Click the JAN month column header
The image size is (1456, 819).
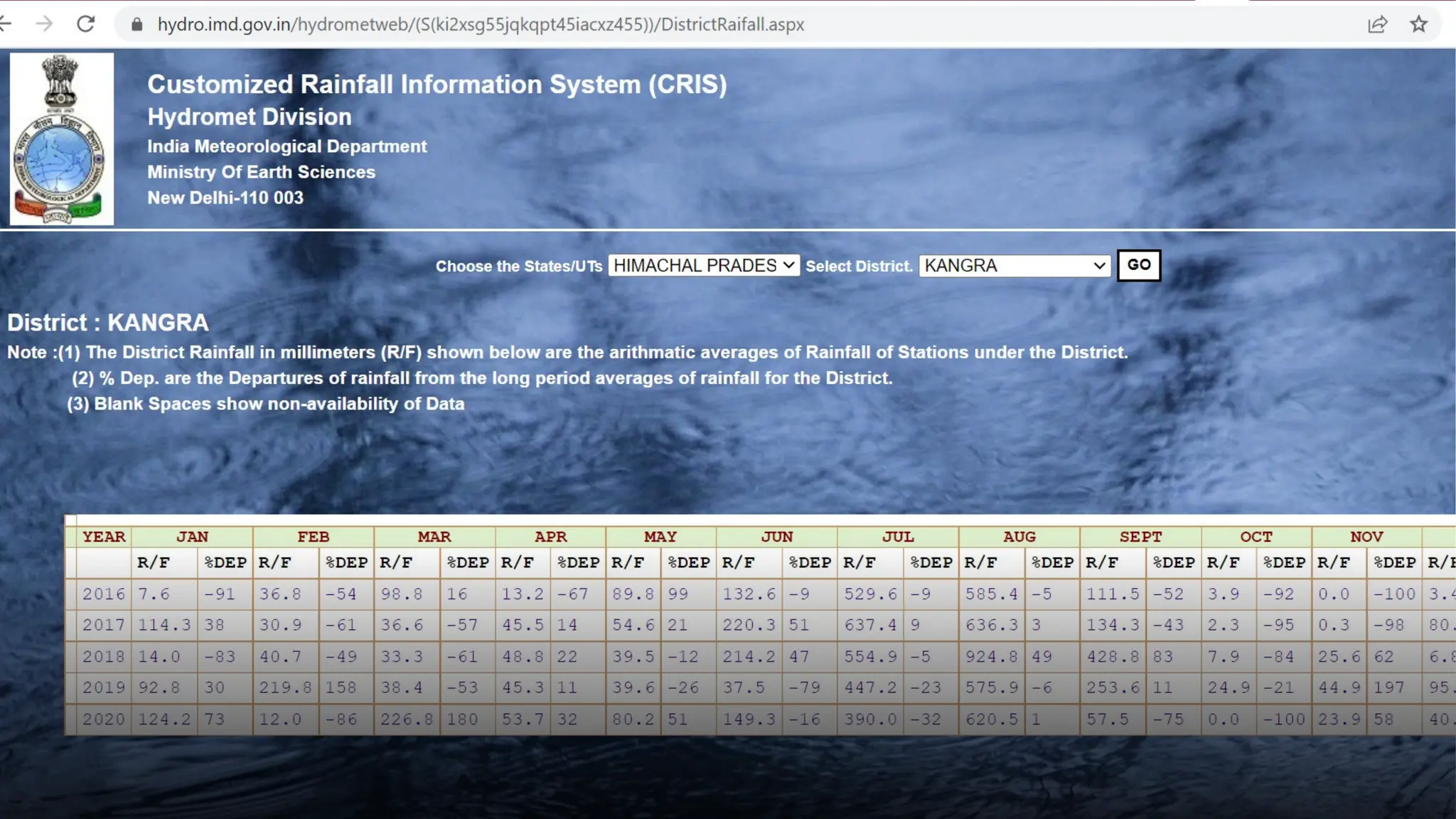(x=192, y=537)
